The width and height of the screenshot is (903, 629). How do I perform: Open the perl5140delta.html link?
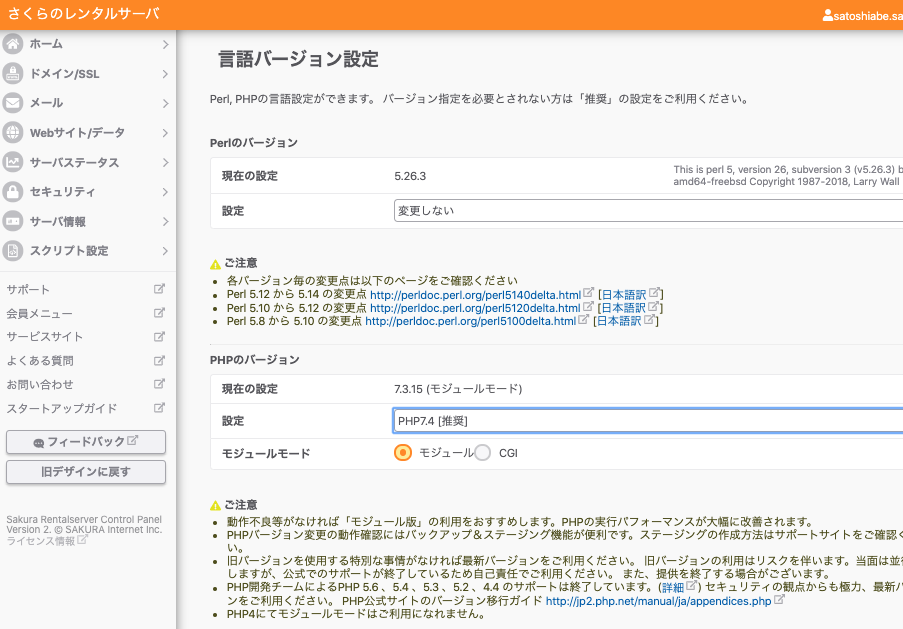[475, 295]
